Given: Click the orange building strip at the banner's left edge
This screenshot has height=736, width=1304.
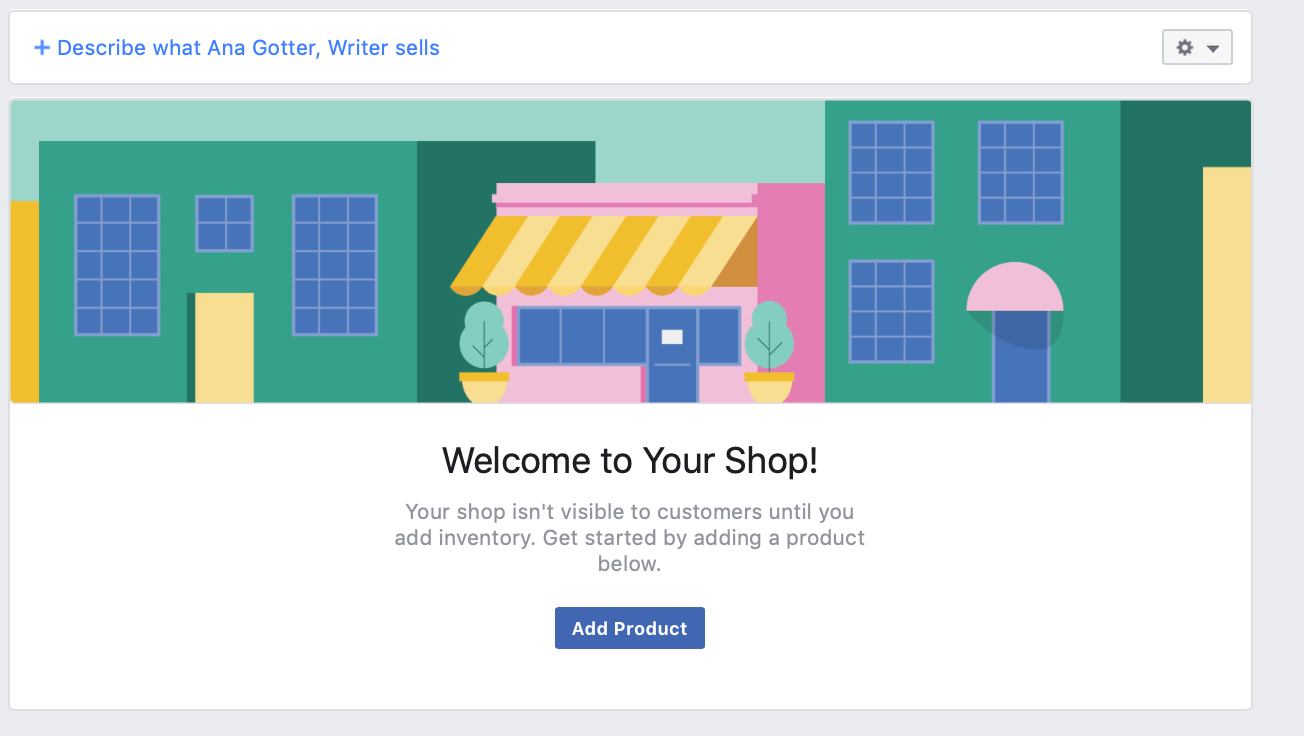Looking at the screenshot, I should click(25, 302).
